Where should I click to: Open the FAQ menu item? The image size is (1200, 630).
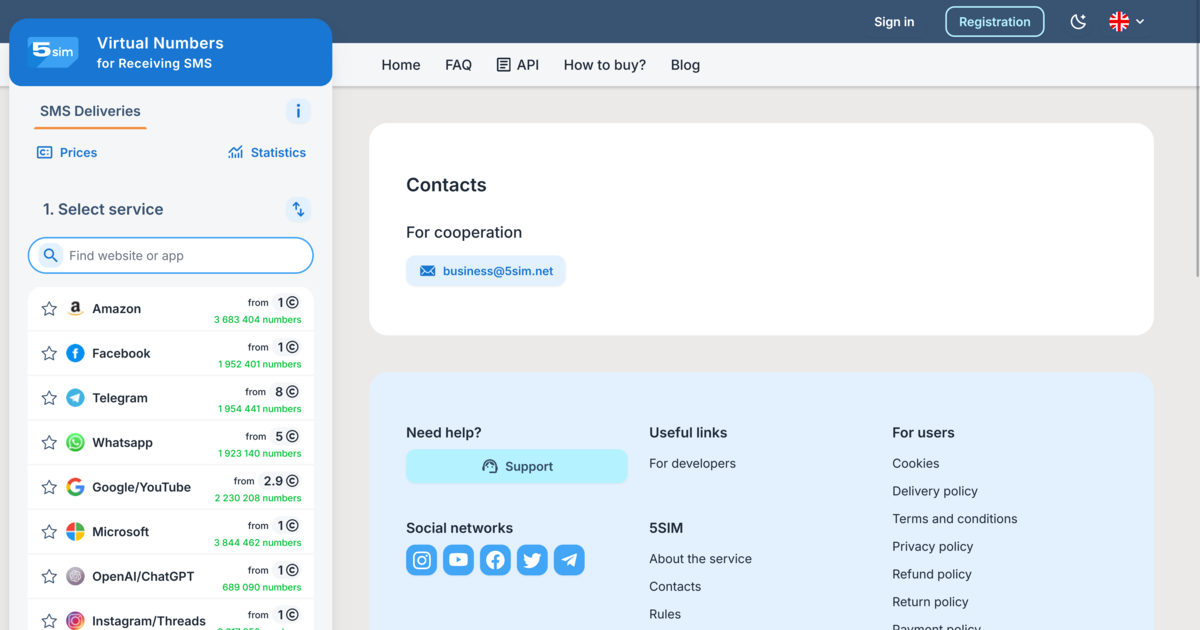click(458, 65)
